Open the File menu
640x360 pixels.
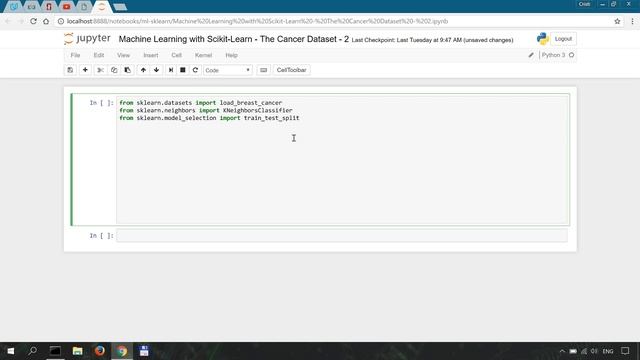76,55
